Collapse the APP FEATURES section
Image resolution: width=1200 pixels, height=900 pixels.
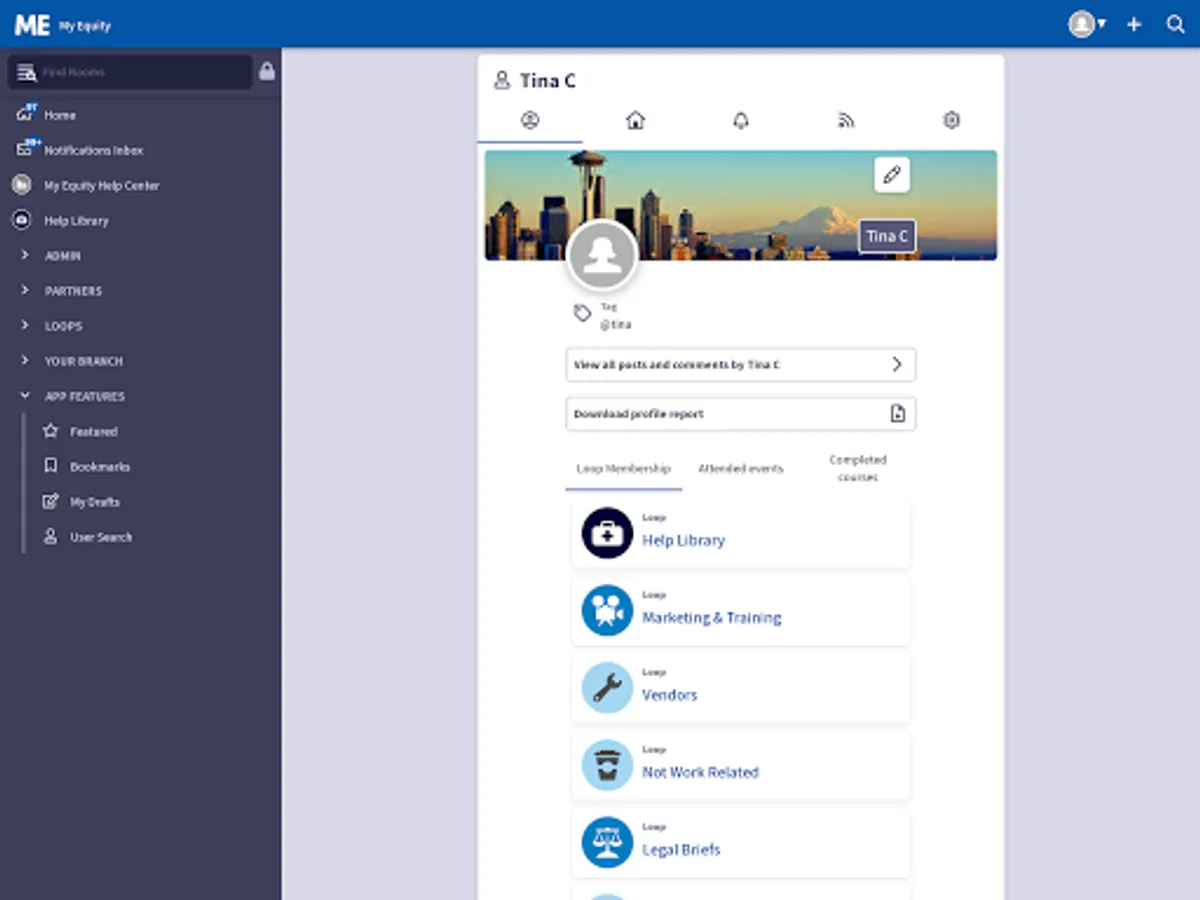point(84,396)
